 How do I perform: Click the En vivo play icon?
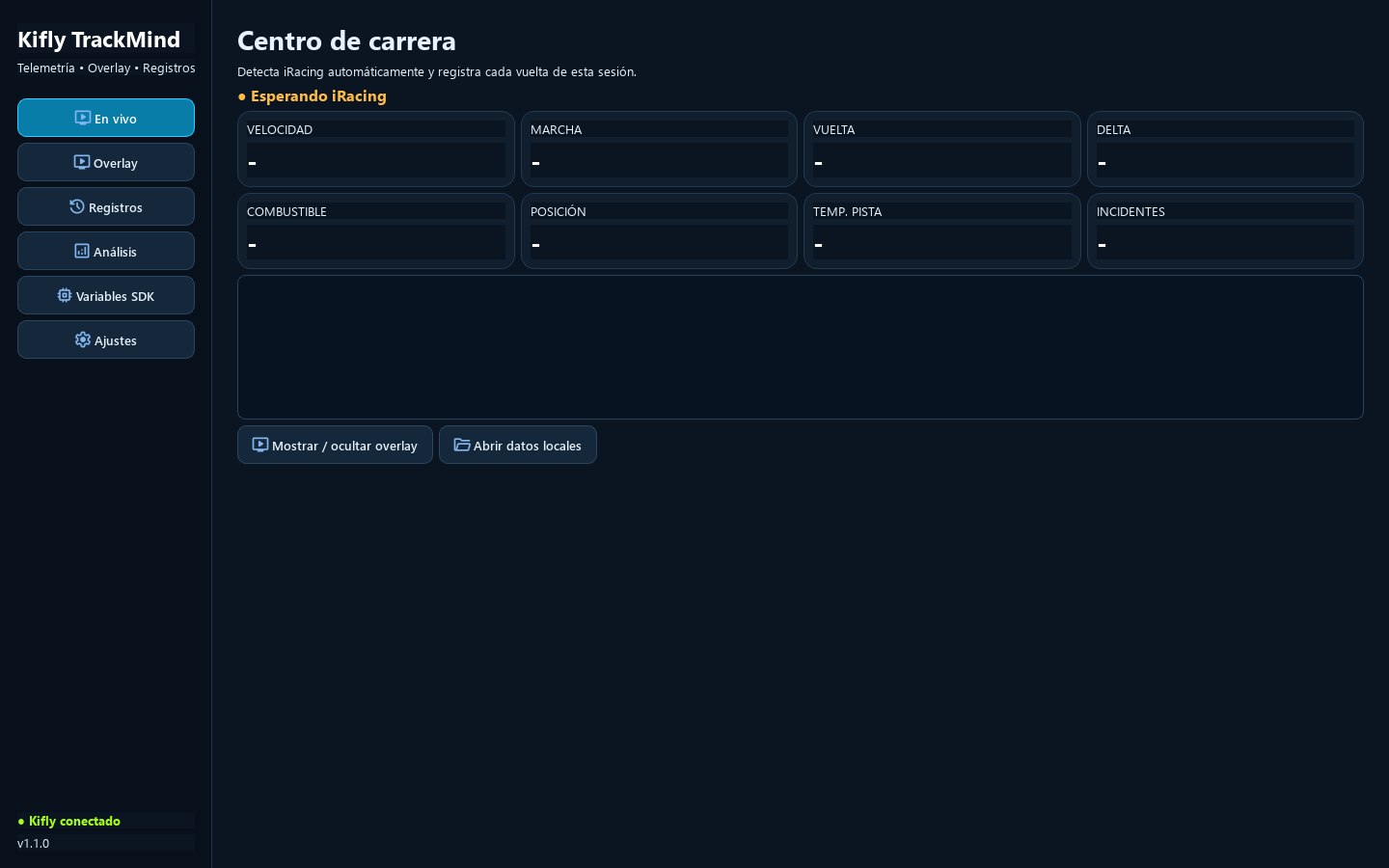[83, 118]
